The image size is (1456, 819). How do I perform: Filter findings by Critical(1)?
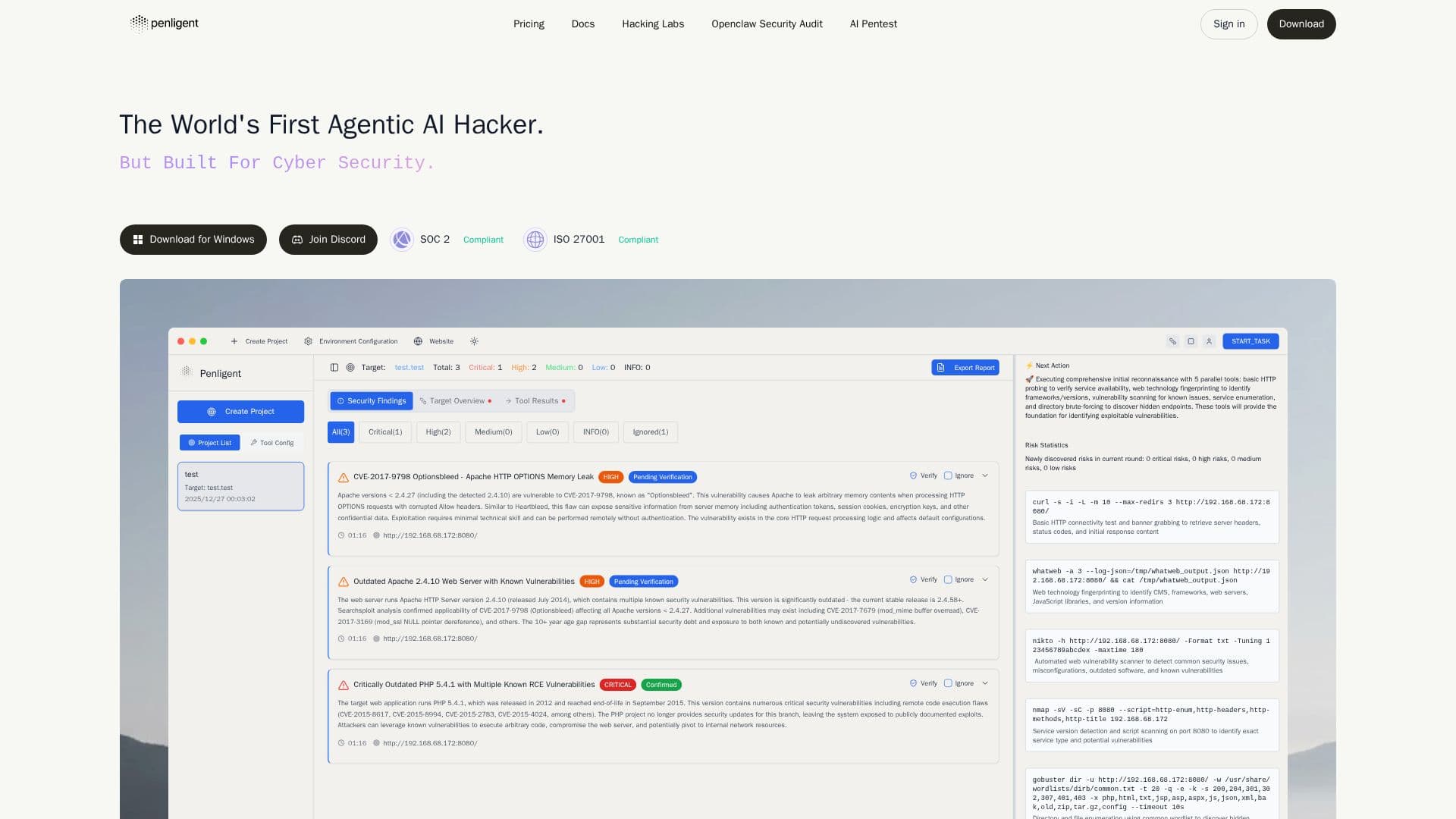coord(385,432)
